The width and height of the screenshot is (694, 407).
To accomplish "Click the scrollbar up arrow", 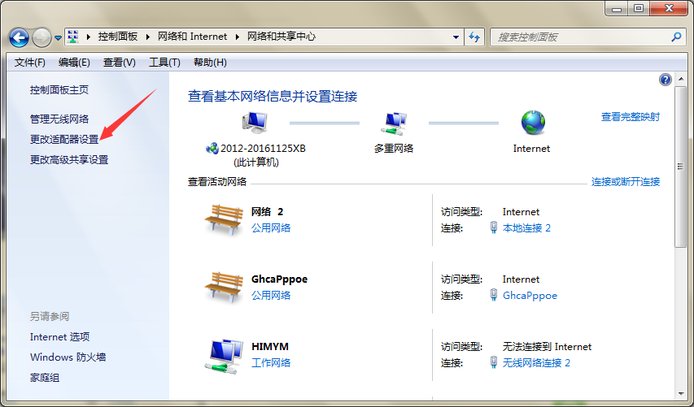I will 680,80.
